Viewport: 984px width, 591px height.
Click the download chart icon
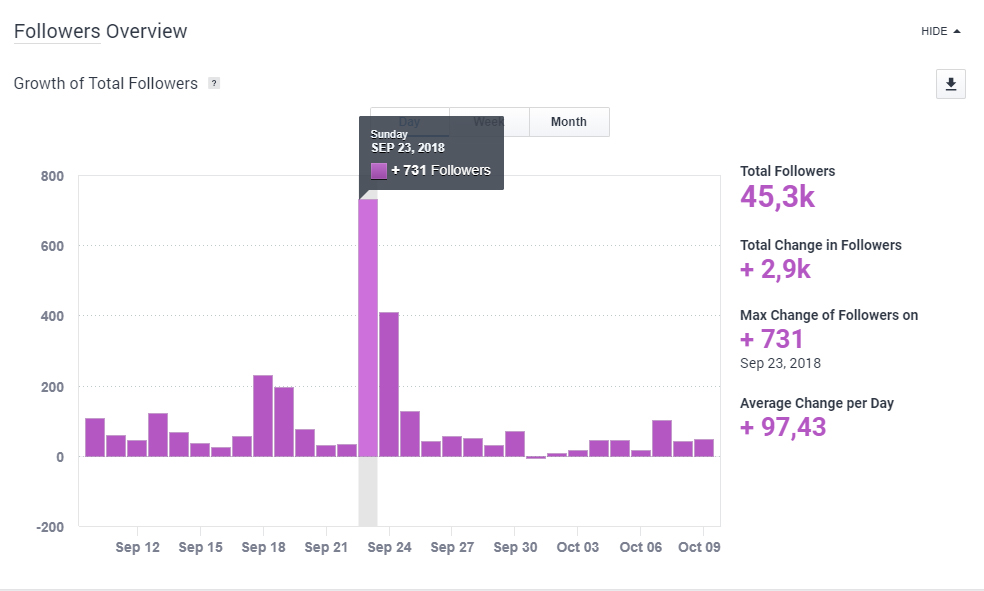click(x=950, y=85)
